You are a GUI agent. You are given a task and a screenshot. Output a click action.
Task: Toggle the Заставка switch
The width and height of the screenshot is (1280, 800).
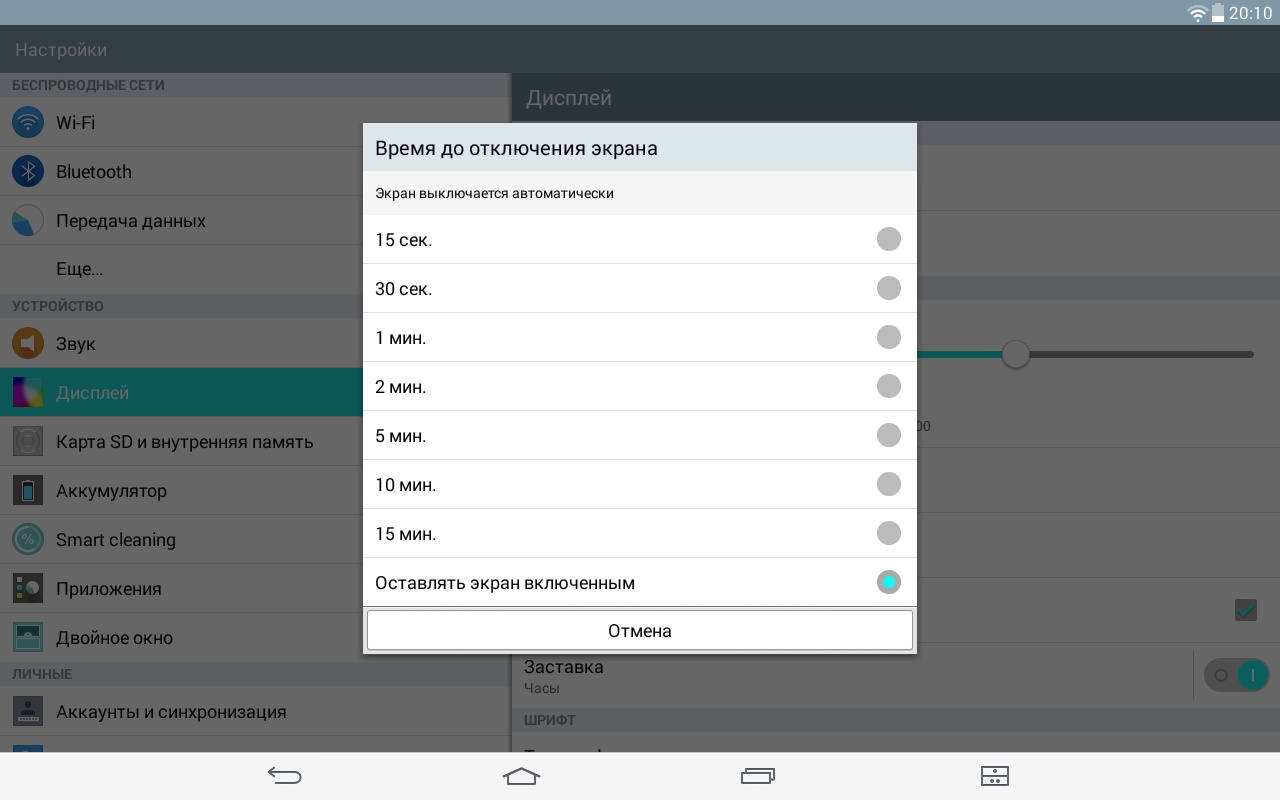[x=1236, y=675]
